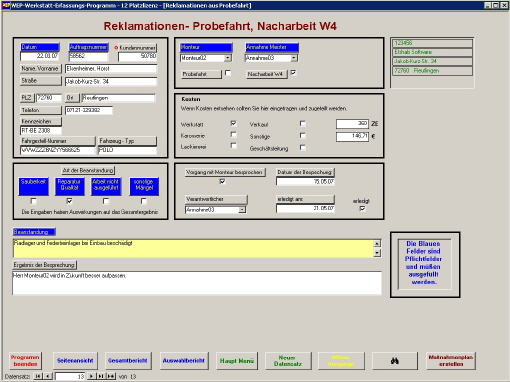Enable the Karosserie checkbox

[234, 135]
